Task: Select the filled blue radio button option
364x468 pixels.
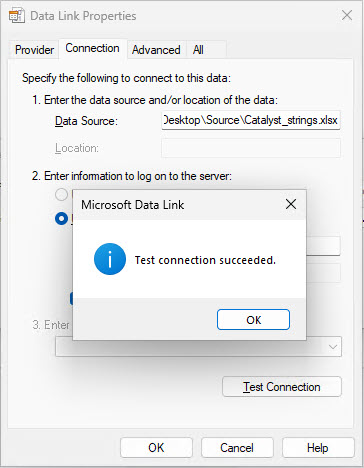Action: click(61, 219)
